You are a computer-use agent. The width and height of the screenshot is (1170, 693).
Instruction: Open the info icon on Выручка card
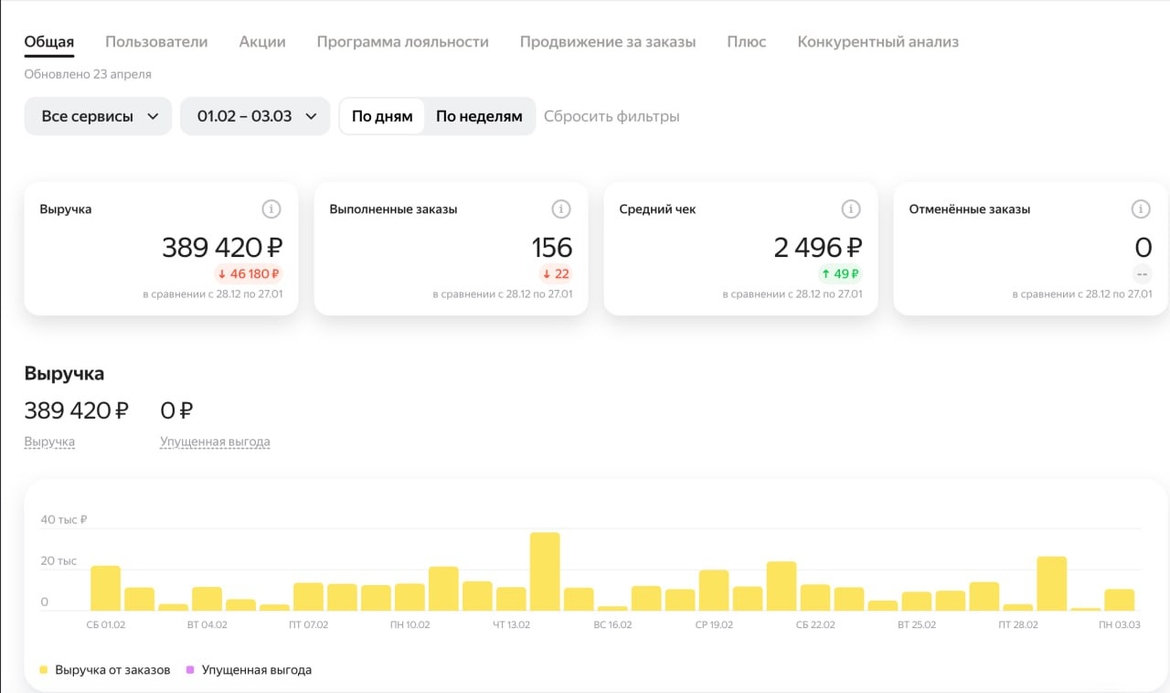click(271, 210)
